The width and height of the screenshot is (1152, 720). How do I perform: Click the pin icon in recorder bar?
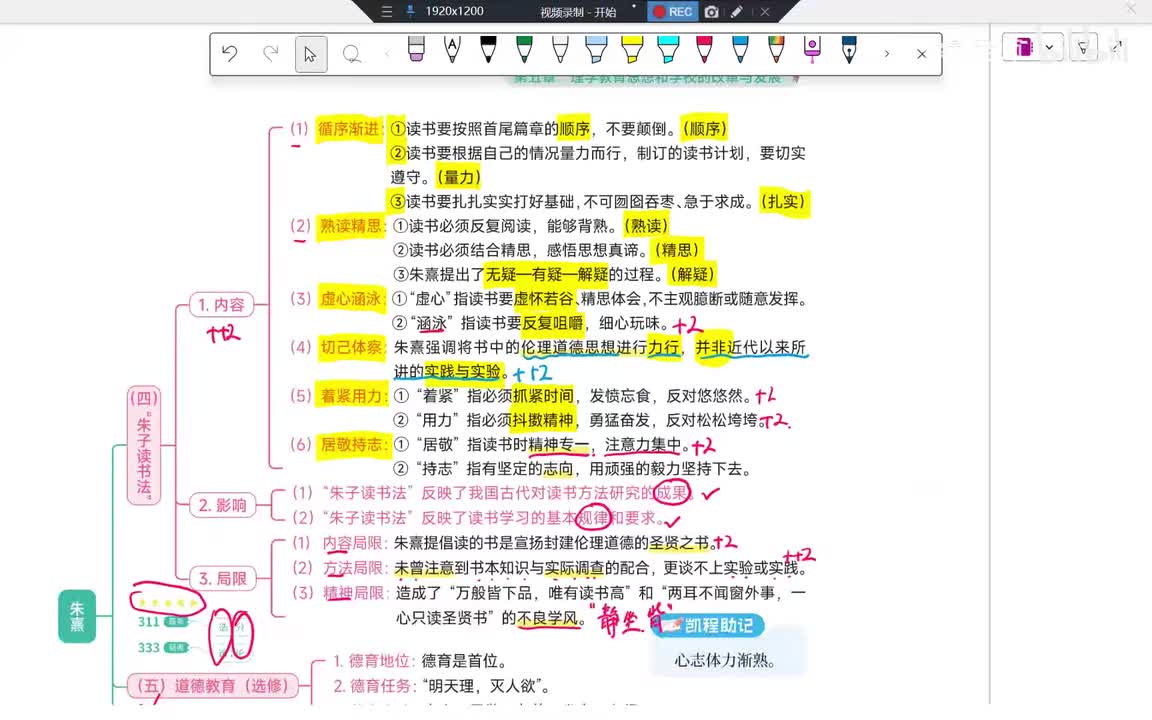pos(410,11)
